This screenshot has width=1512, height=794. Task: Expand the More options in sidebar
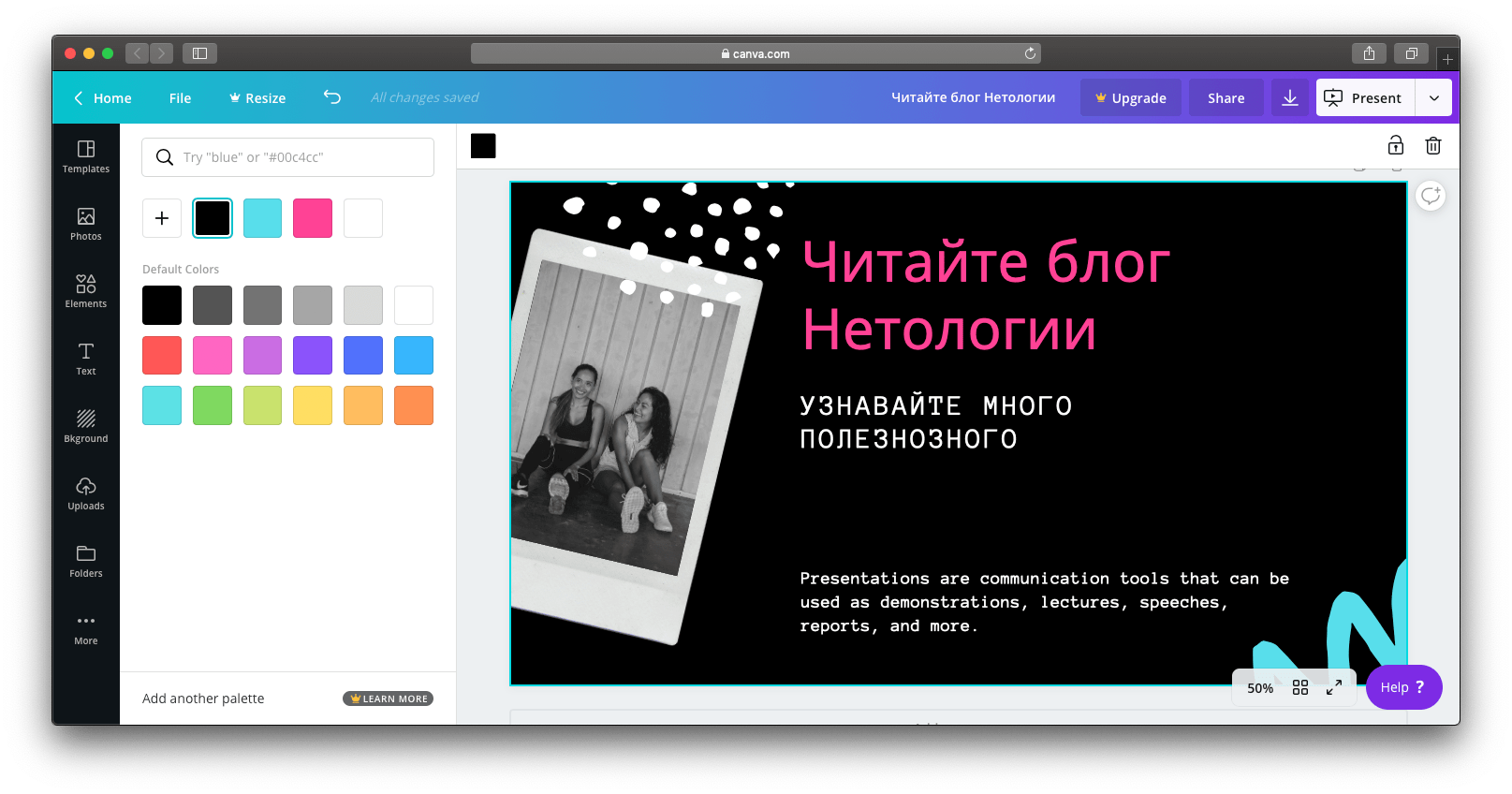pyautogui.click(x=86, y=628)
